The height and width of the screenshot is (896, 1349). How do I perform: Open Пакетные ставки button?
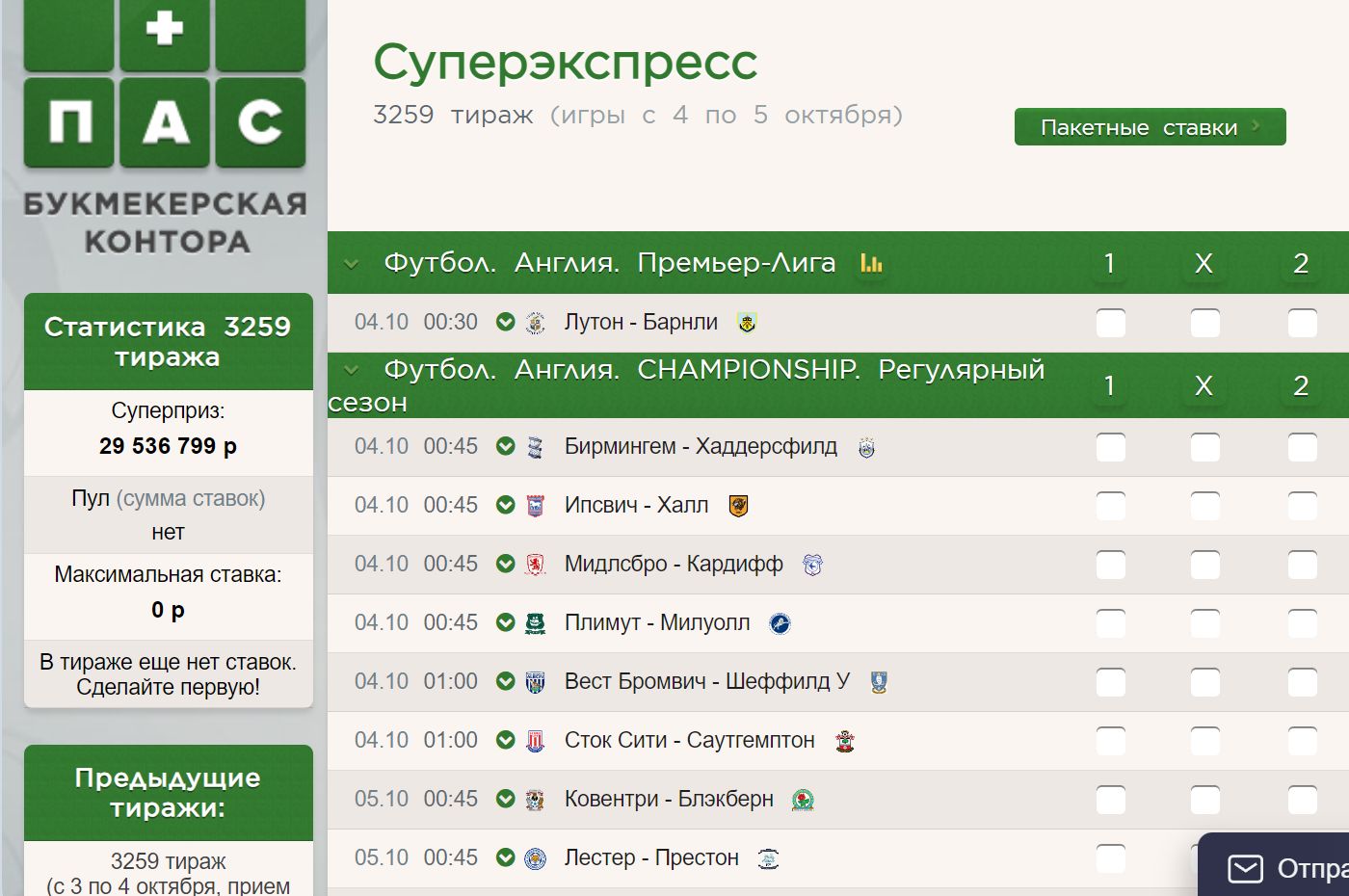click(1150, 127)
